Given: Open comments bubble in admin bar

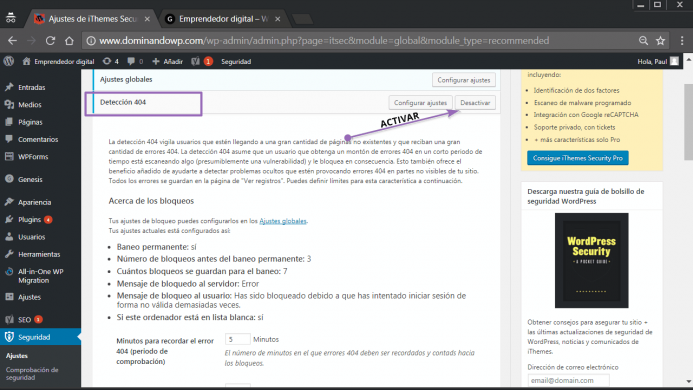Looking at the screenshot, I should pyautogui.click(x=135, y=61).
